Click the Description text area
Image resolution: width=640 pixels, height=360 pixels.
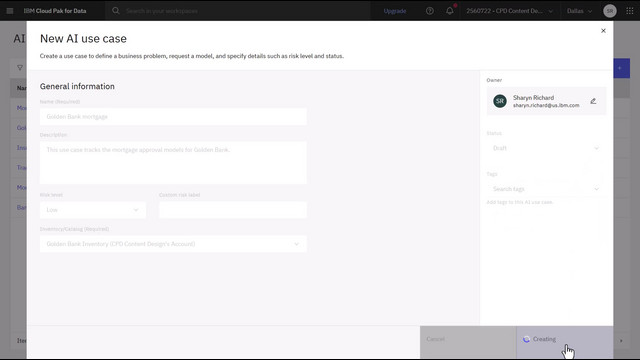[x=173, y=162]
